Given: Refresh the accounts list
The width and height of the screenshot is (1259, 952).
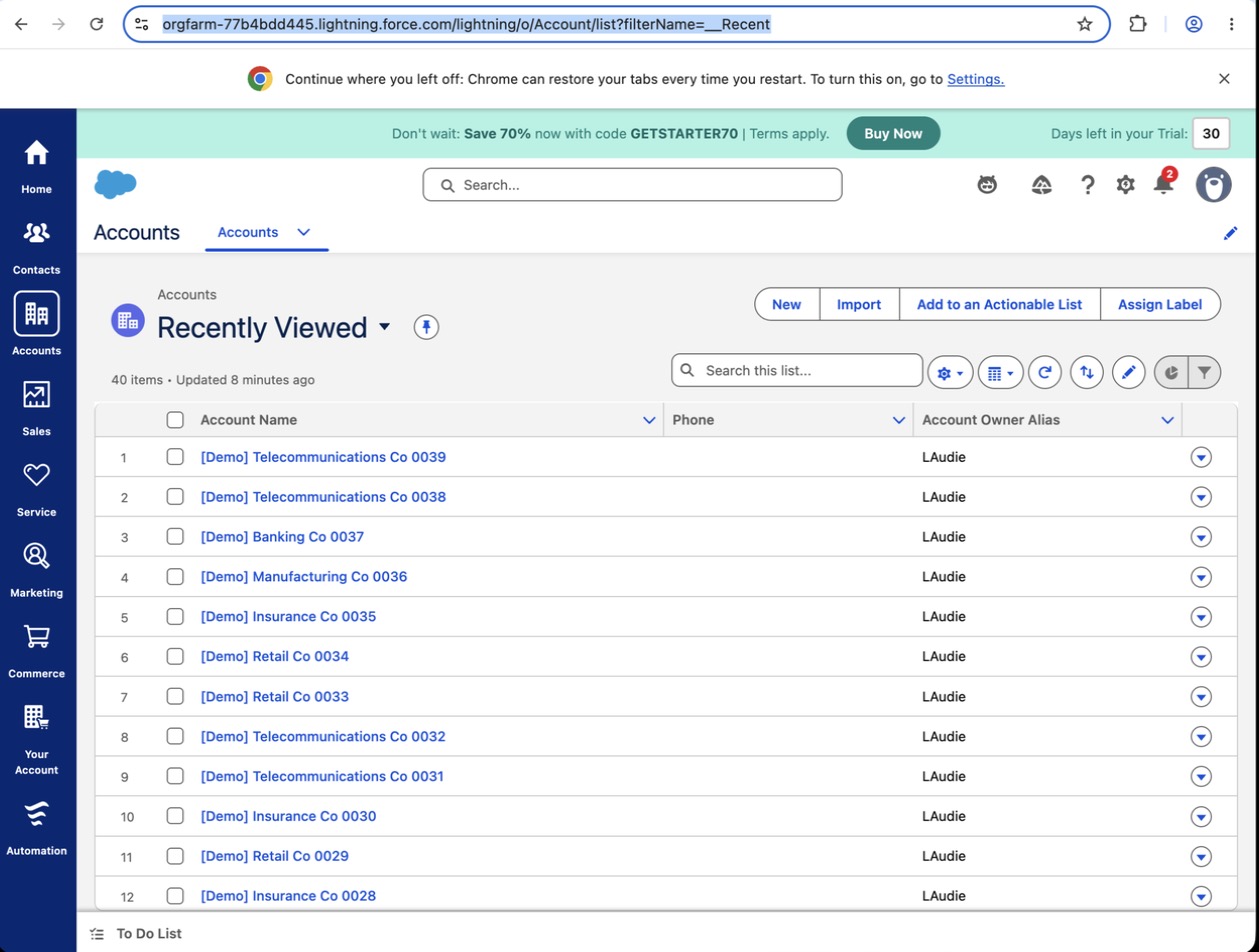Looking at the screenshot, I should click(x=1045, y=372).
